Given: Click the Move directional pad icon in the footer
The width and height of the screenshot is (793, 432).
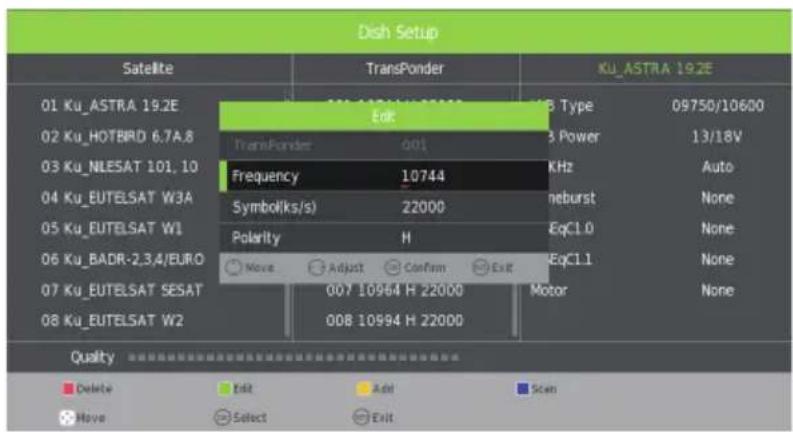Looking at the screenshot, I should point(67,418).
